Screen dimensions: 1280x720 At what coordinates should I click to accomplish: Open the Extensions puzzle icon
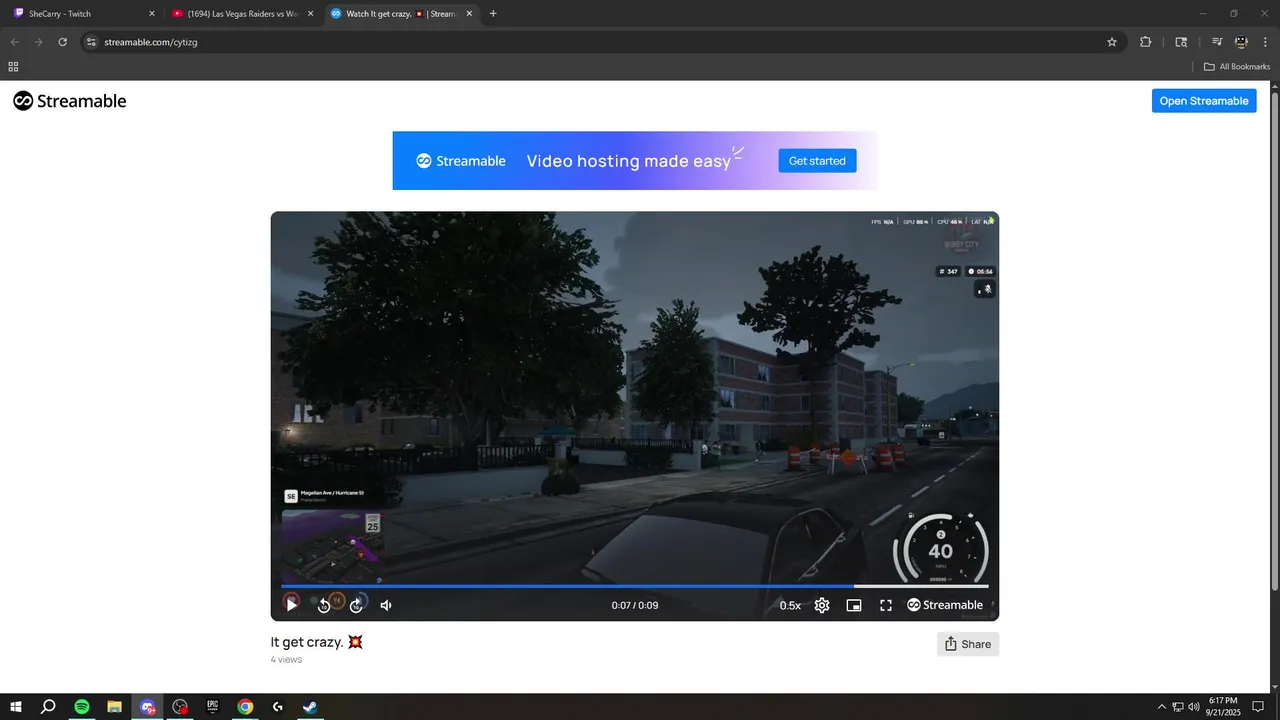(1146, 42)
